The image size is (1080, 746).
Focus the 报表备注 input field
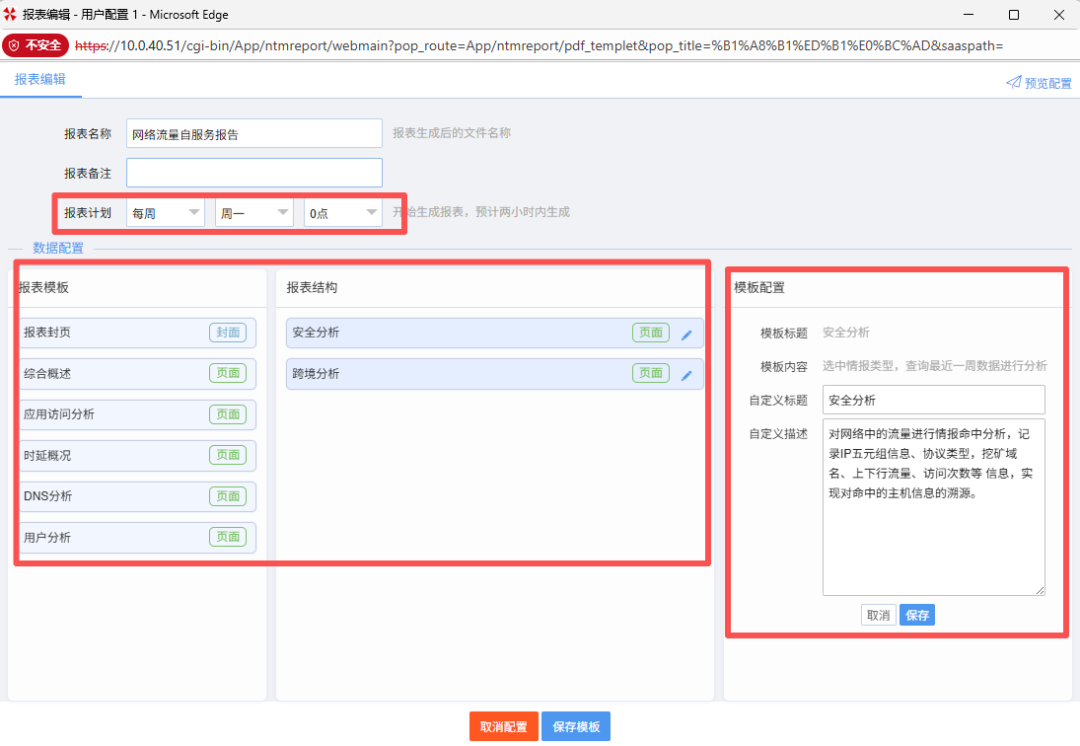point(254,173)
